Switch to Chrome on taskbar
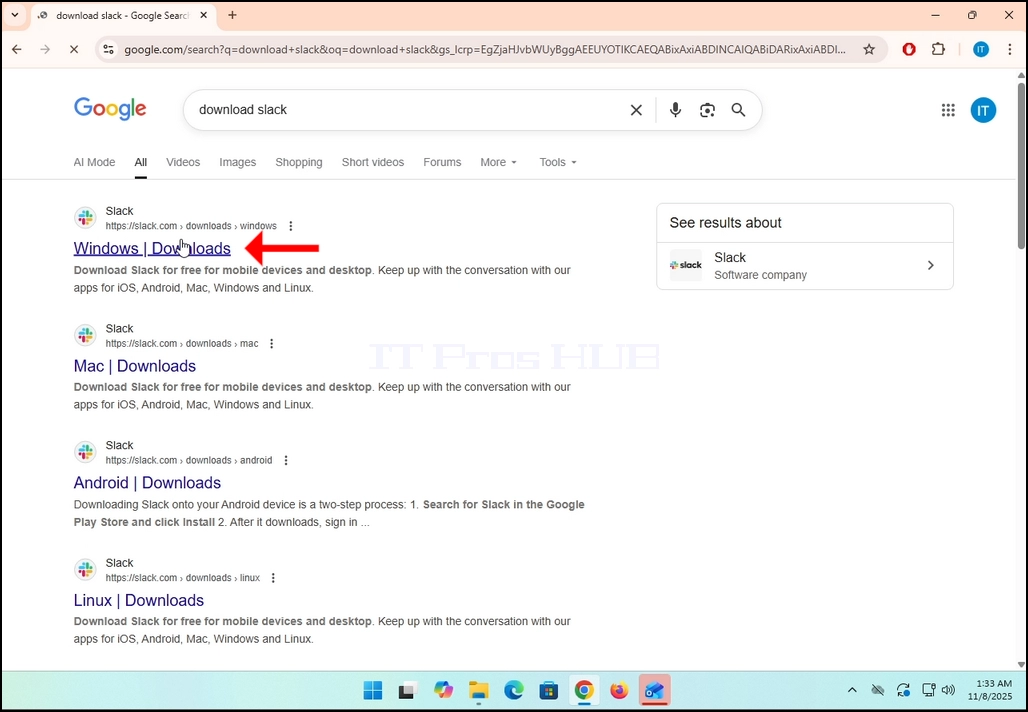Viewport: 1028px width, 712px height. click(584, 690)
